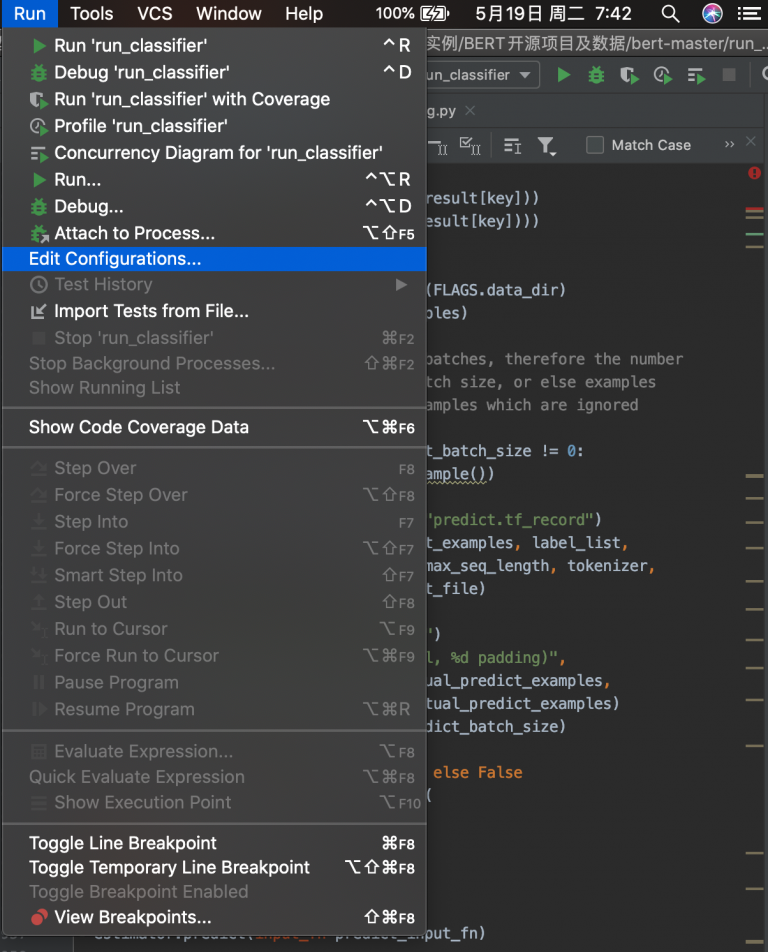This screenshot has height=952, width=768.
Task: Open Siri from the menu bar
Action: pos(712,13)
